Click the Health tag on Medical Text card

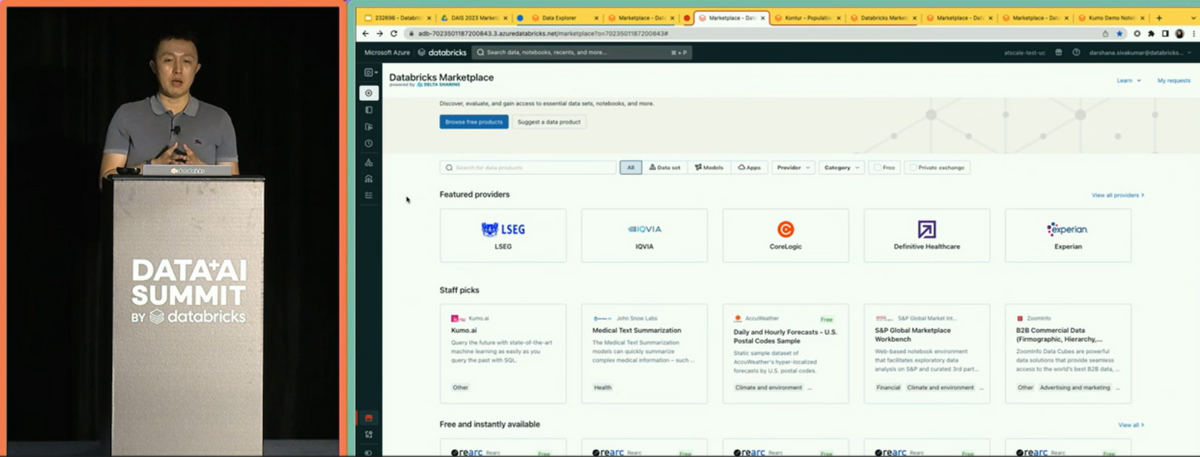[x=603, y=387]
